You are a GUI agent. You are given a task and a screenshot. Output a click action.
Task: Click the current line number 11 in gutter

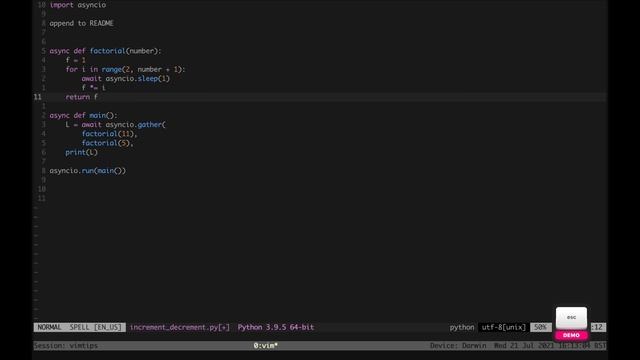(x=38, y=97)
